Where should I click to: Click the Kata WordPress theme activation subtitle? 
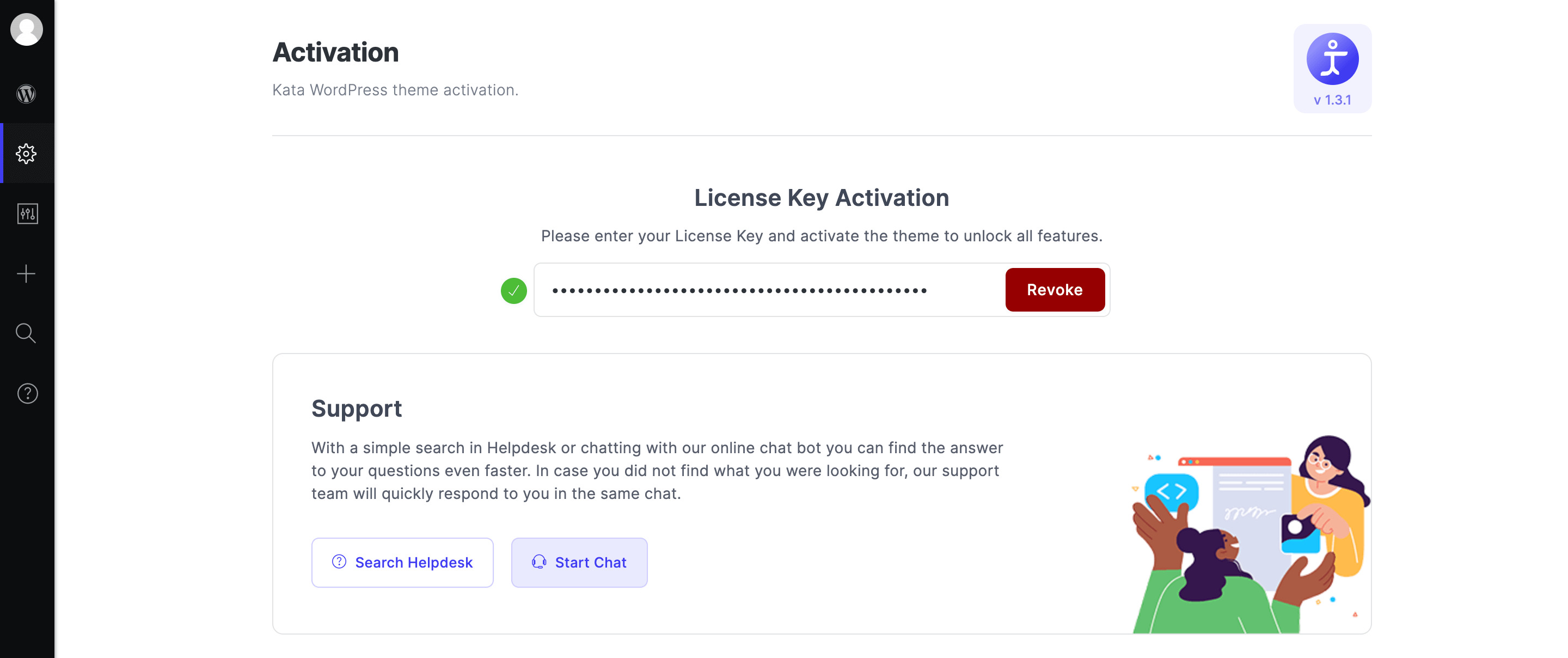[x=395, y=90]
